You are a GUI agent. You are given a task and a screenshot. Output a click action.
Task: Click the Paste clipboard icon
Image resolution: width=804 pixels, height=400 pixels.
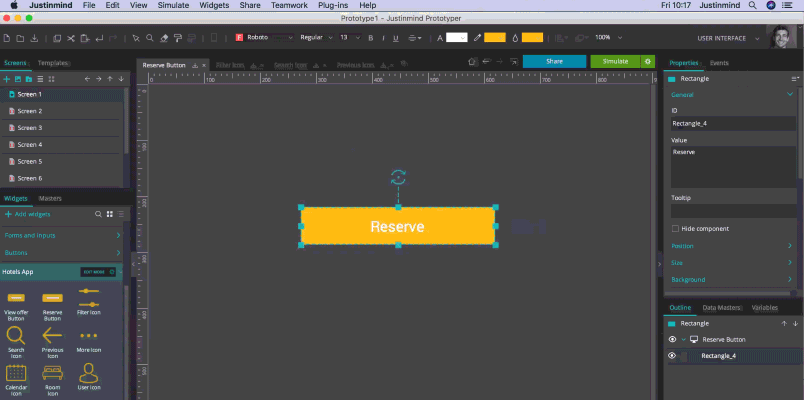pyautogui.click(x=85, y=38)
